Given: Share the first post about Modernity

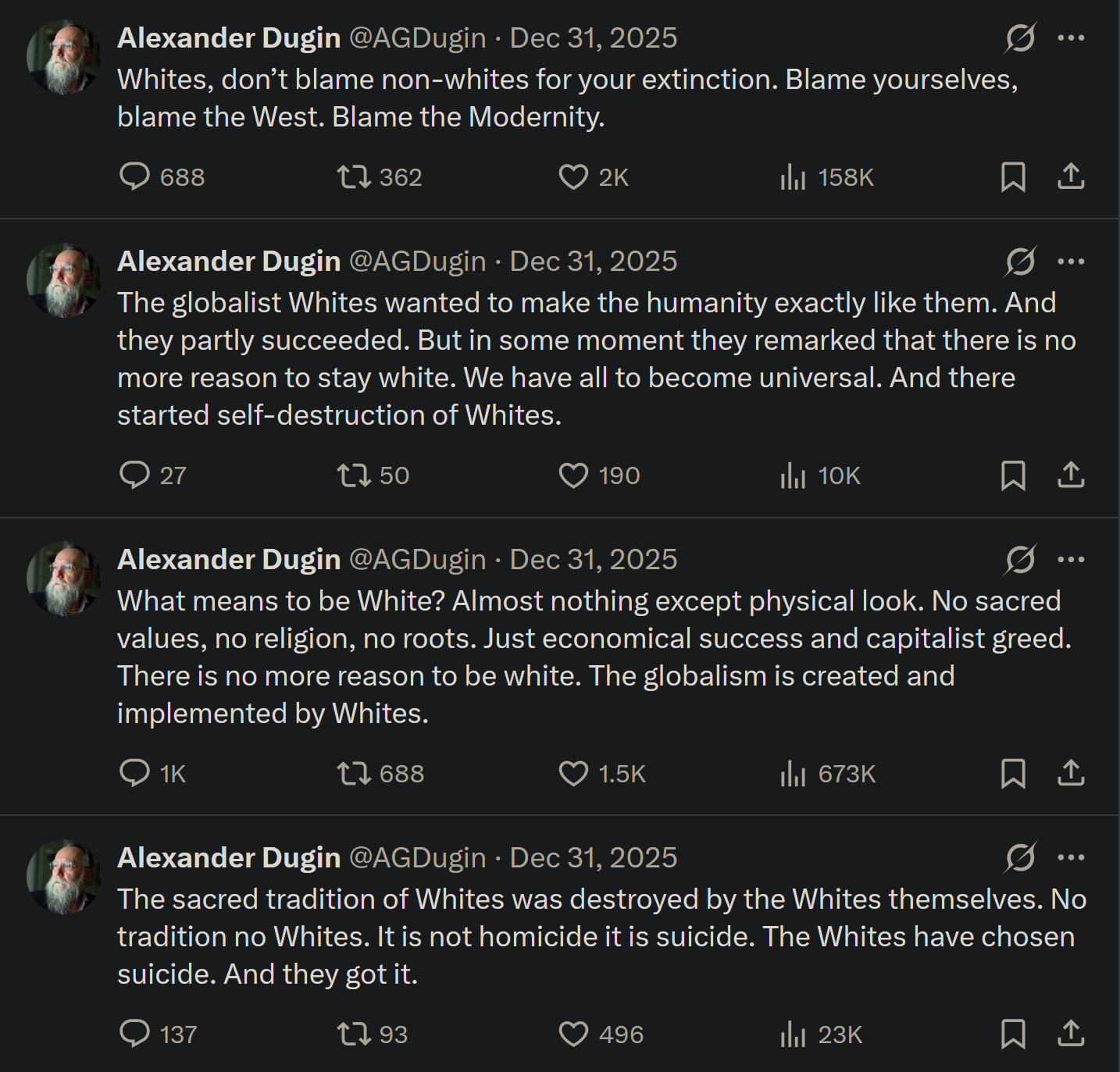Looking at the screenshot, I should click(1071, 176).
